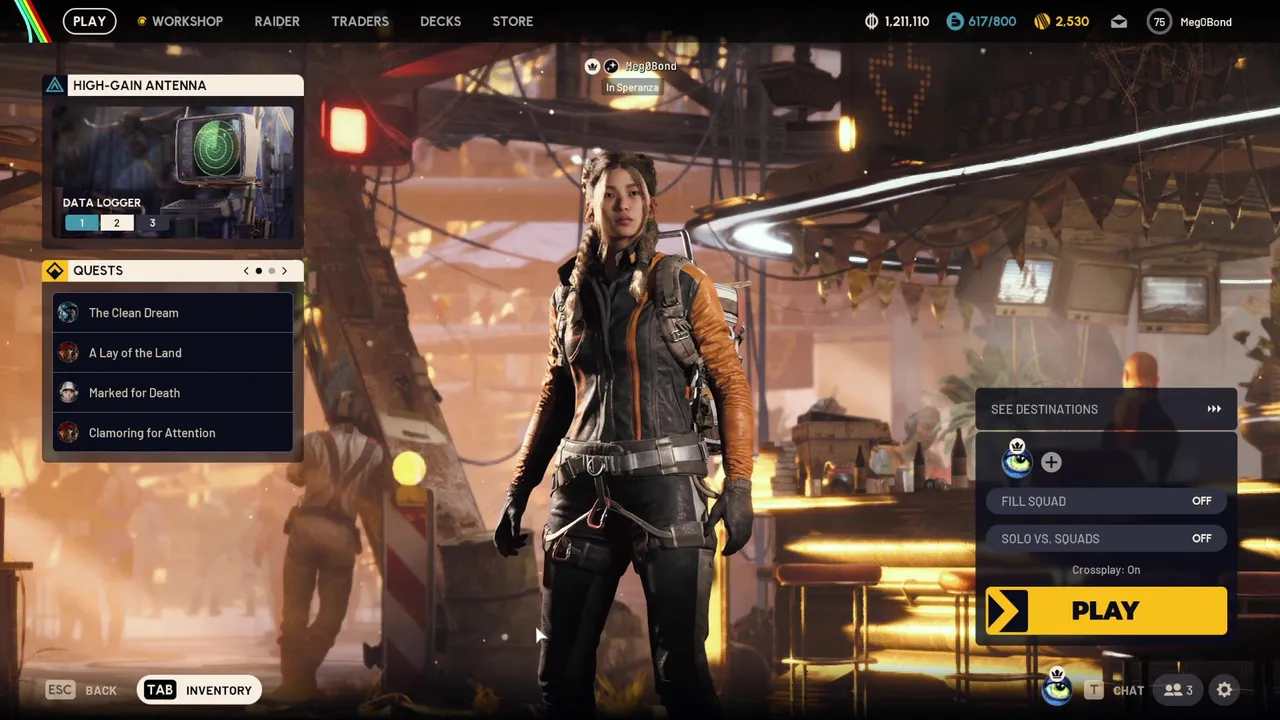Click the platform icon beside Meg0Bond nameplate
Image resolution: width=1280 pixels, height=720 pixels.
(611, 66)
